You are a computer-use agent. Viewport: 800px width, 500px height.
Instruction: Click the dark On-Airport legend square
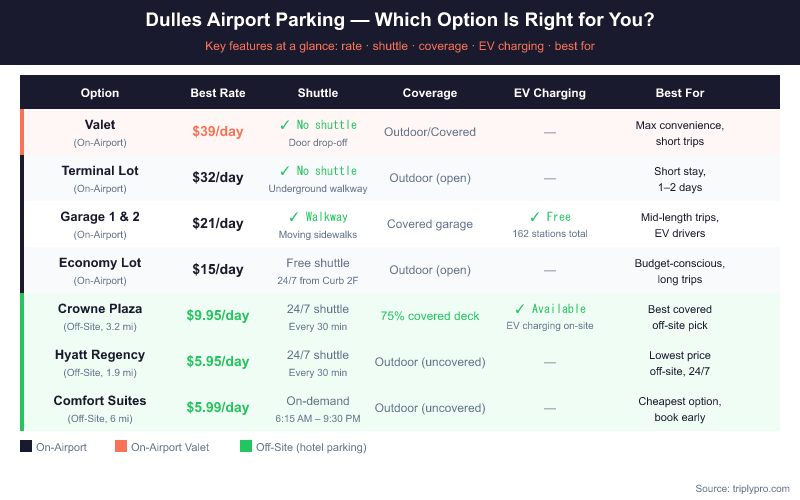point(26,447)
